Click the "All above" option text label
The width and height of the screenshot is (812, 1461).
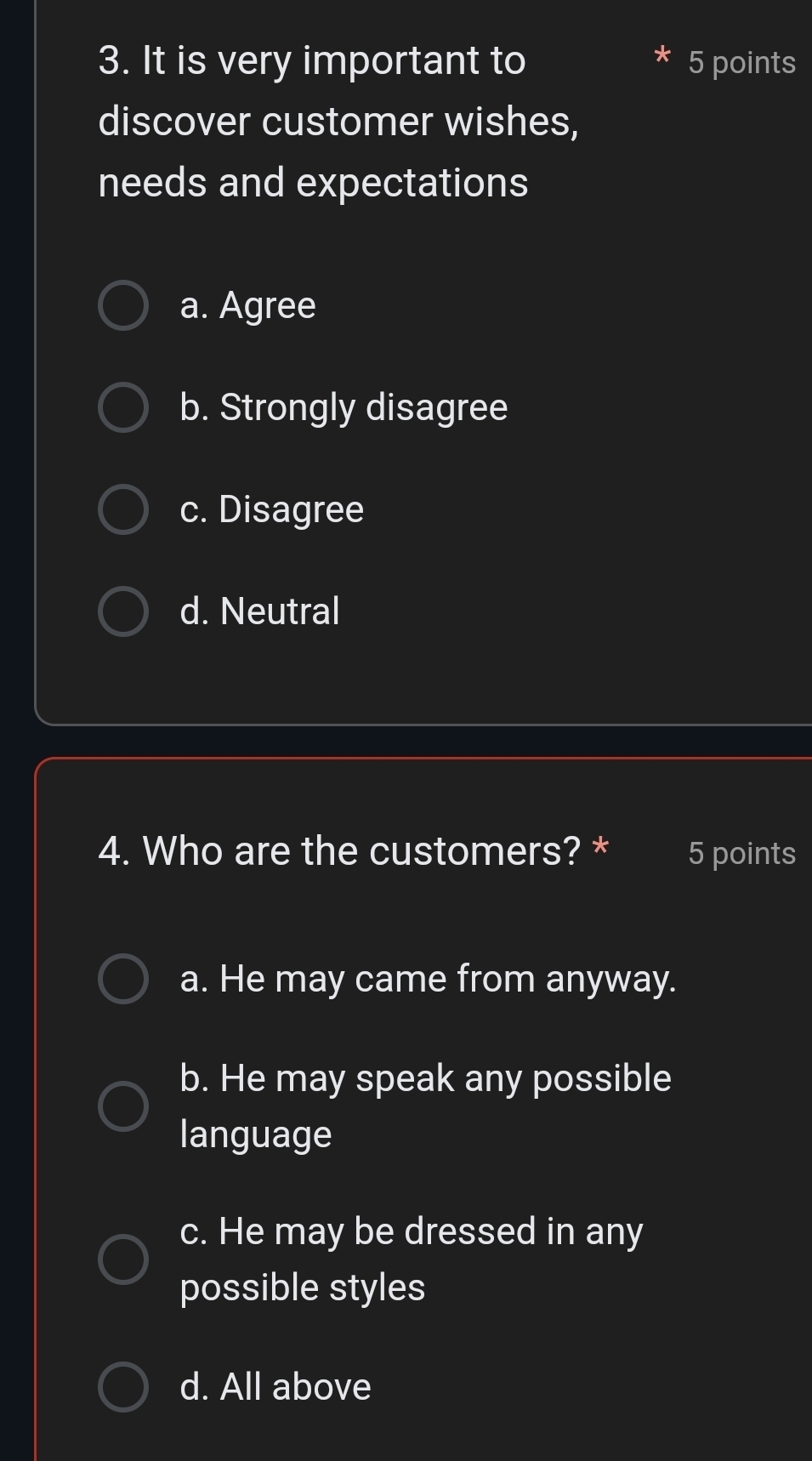coord(275,1386)
